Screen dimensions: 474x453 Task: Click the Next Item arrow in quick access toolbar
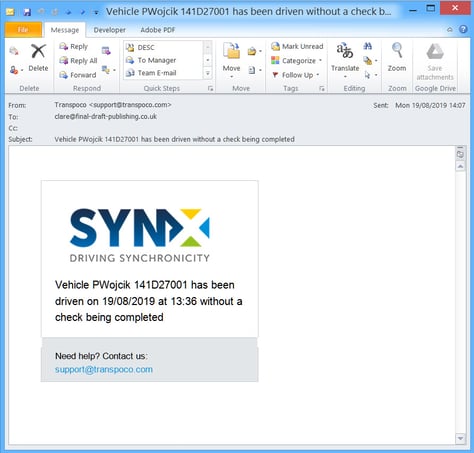[x=82, y=12]
